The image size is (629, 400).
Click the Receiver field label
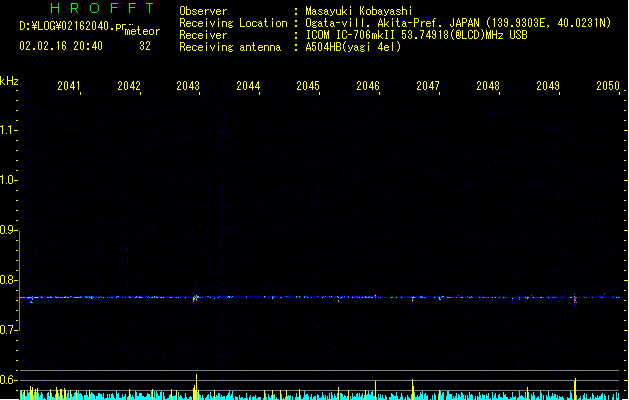pyautogui.click(x=203, y=35)
